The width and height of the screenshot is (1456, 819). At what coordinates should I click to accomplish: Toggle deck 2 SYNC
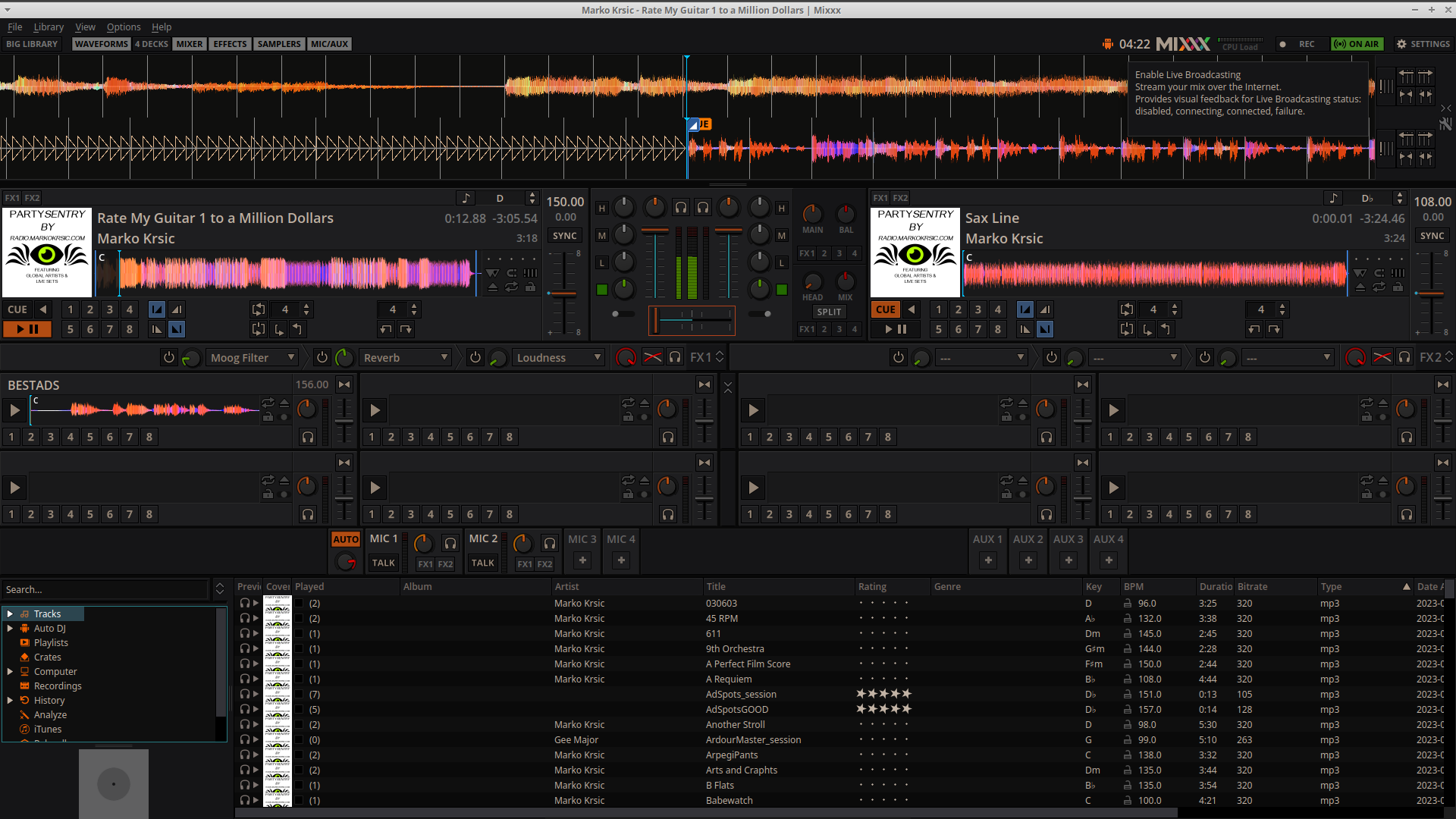(1432, 236)
